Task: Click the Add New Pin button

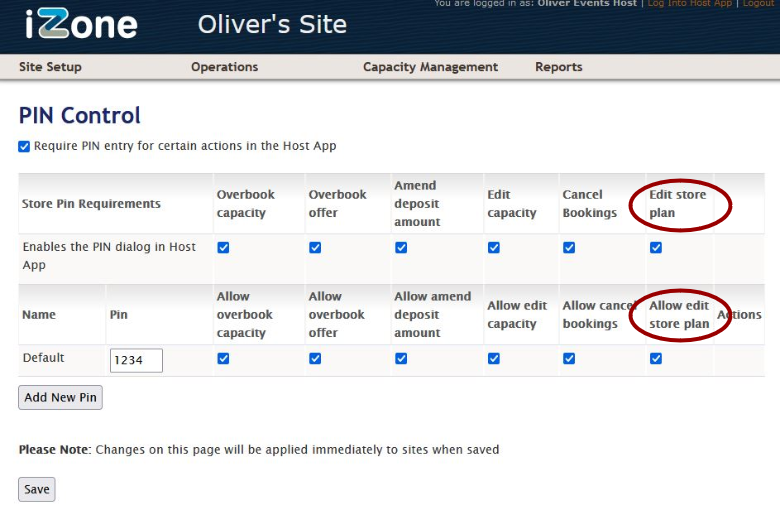Action: [x=60, y=397]
